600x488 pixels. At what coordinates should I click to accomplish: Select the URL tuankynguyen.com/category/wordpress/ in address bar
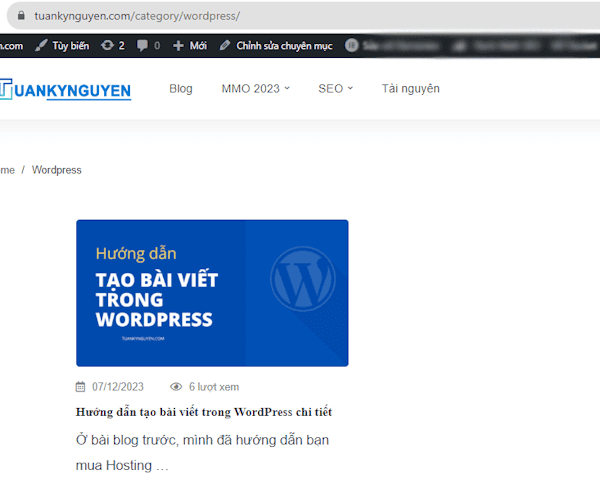[x=137, y=16]
